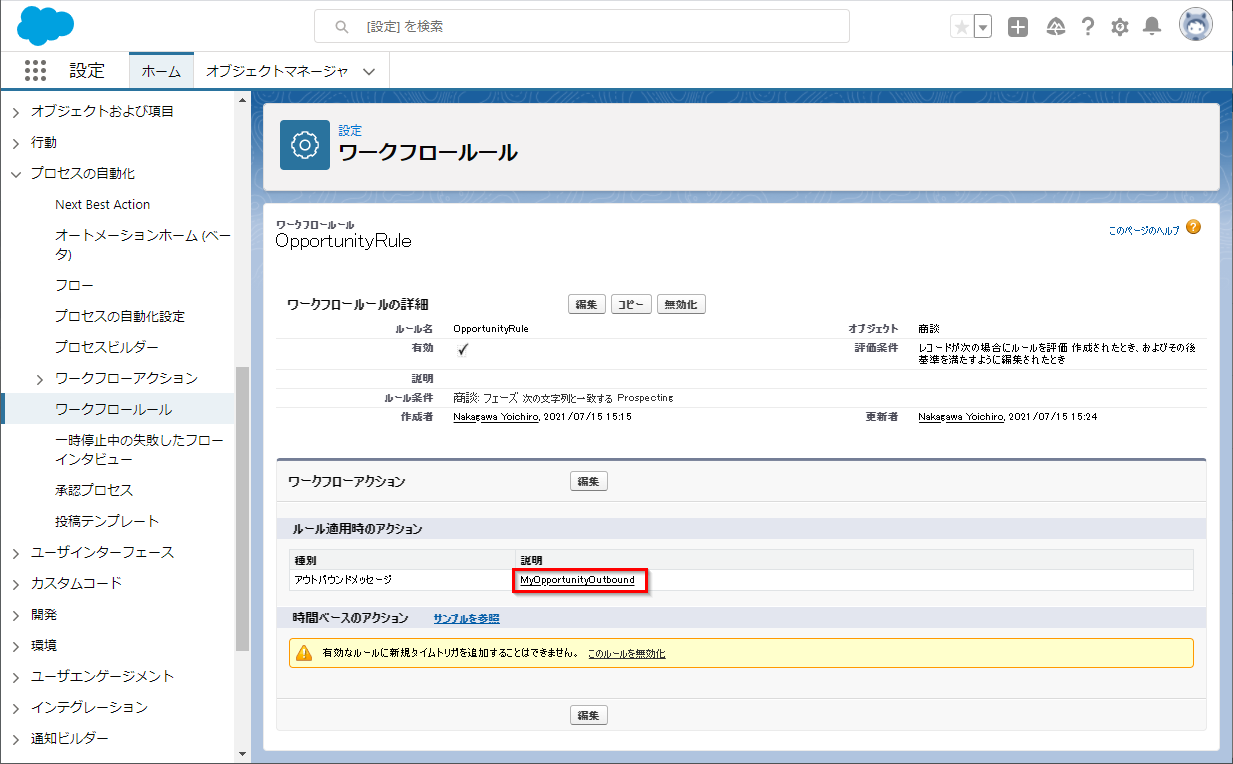Viewport: 1233px width, 764px height.
Task: Click the help question mark icon
Action: click(1088, 27)
